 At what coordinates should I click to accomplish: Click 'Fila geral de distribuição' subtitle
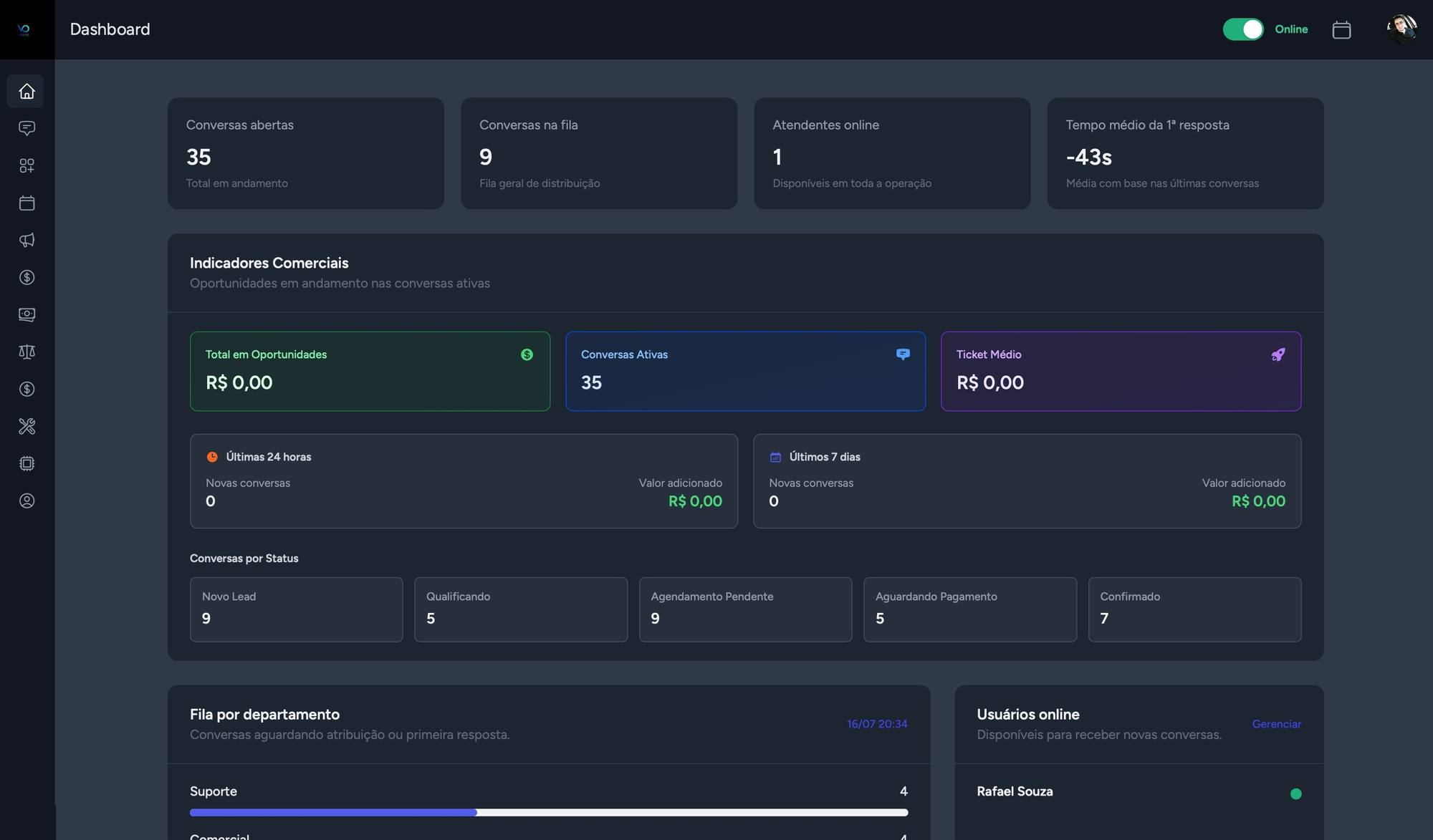pyautogui.click(x=540, y=183)
